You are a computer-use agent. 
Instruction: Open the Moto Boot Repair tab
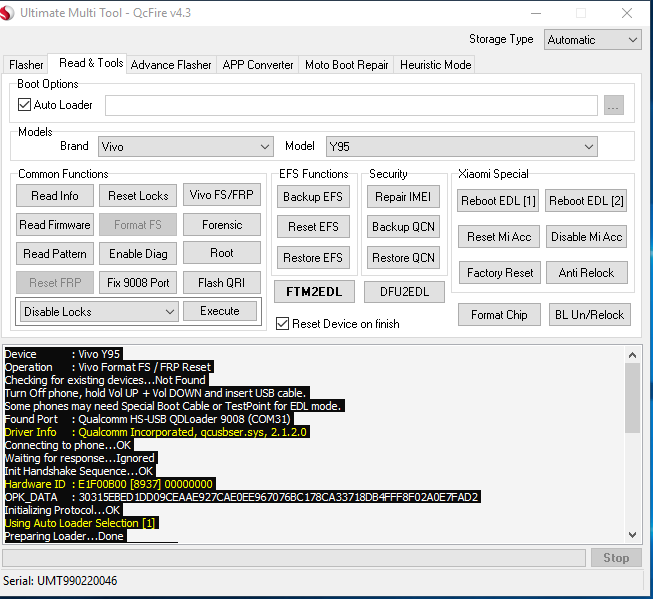point(346,65)
